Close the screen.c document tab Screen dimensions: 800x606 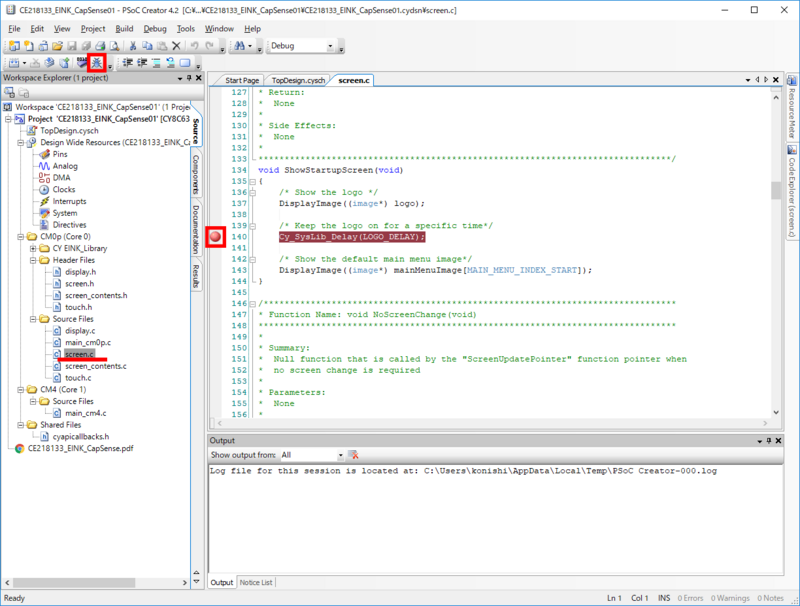tap(776, 80)
